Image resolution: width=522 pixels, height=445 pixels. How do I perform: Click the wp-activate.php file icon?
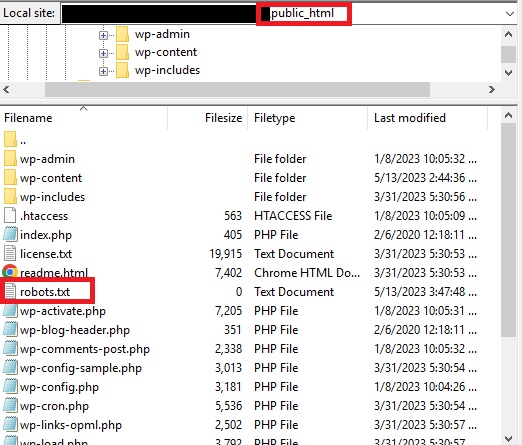[10, 311]
